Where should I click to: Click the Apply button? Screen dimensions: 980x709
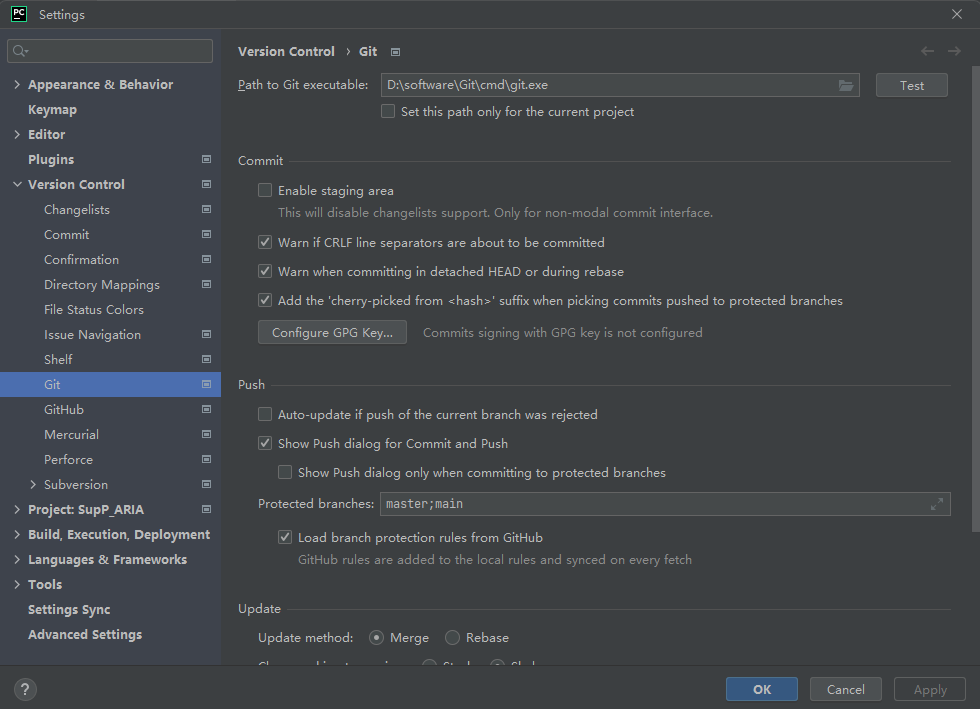tap(930, 690)
